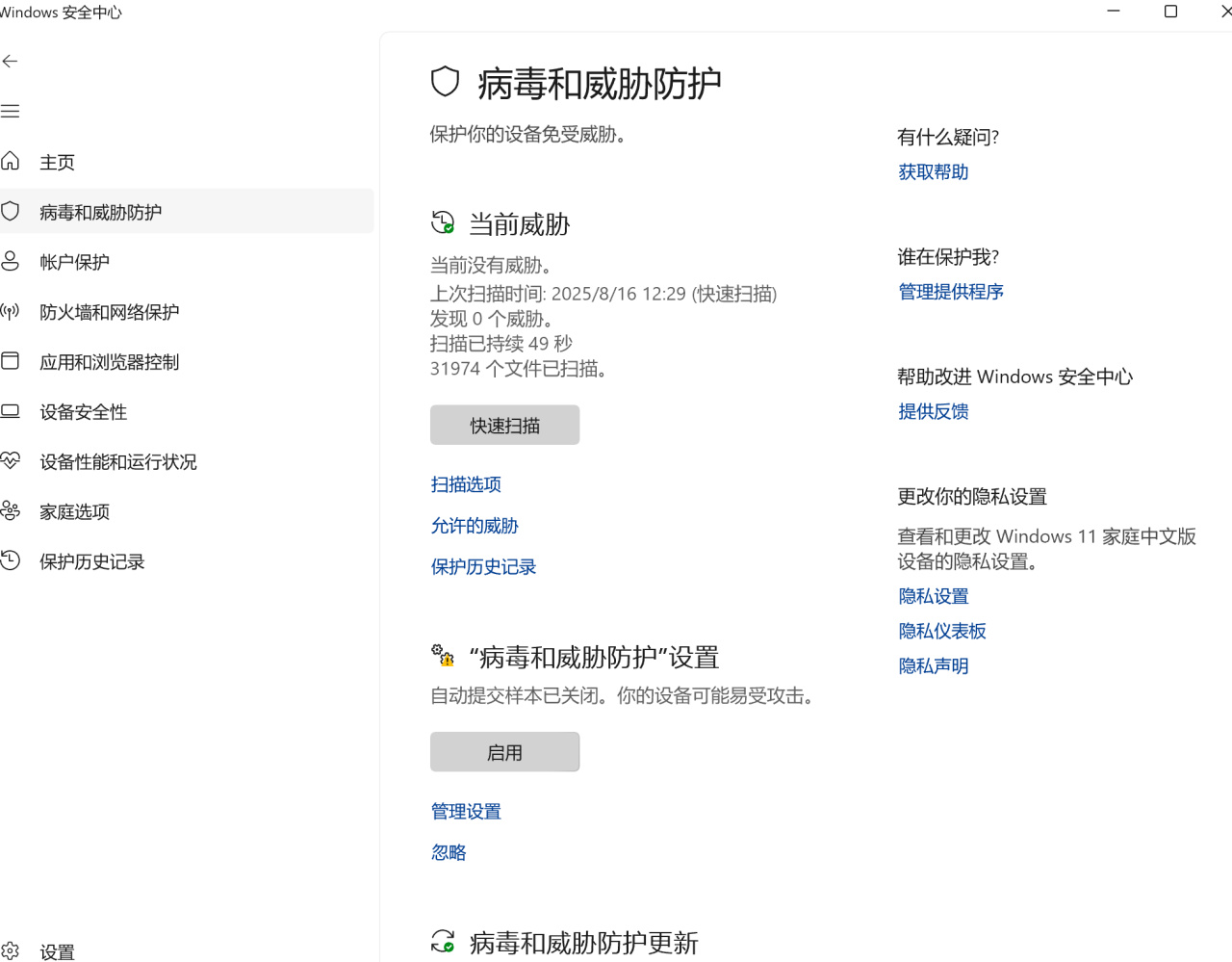
Task: Click the person icon for 帐户保护
Action: coord(11,261)
